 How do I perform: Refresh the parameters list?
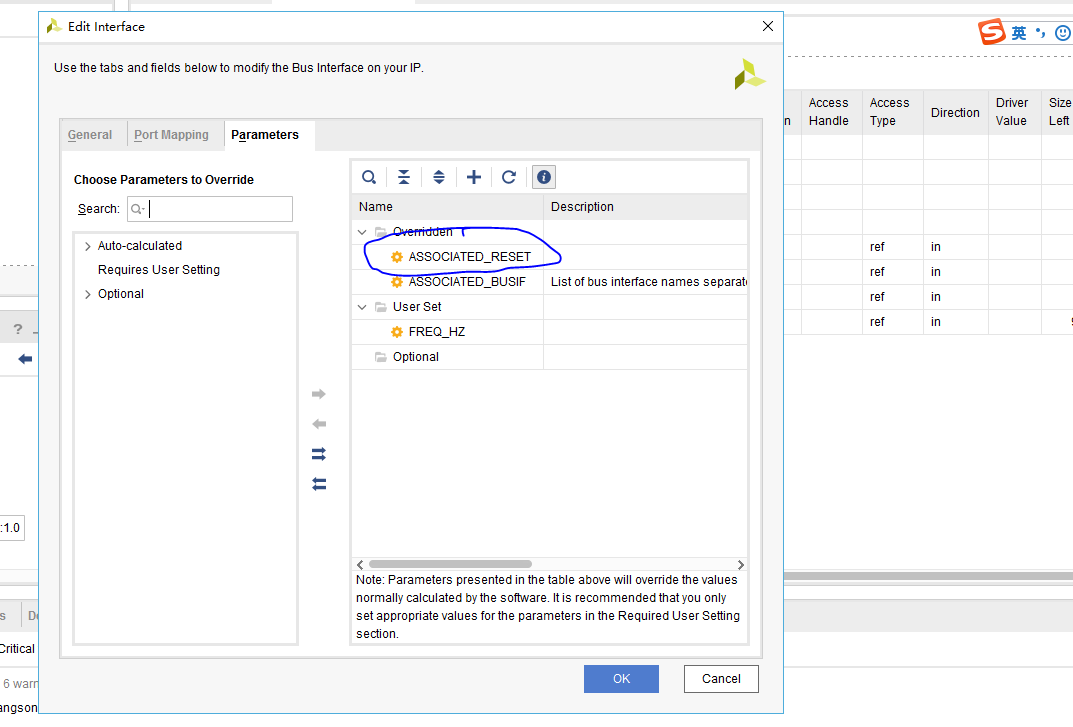tap(509, 177)
